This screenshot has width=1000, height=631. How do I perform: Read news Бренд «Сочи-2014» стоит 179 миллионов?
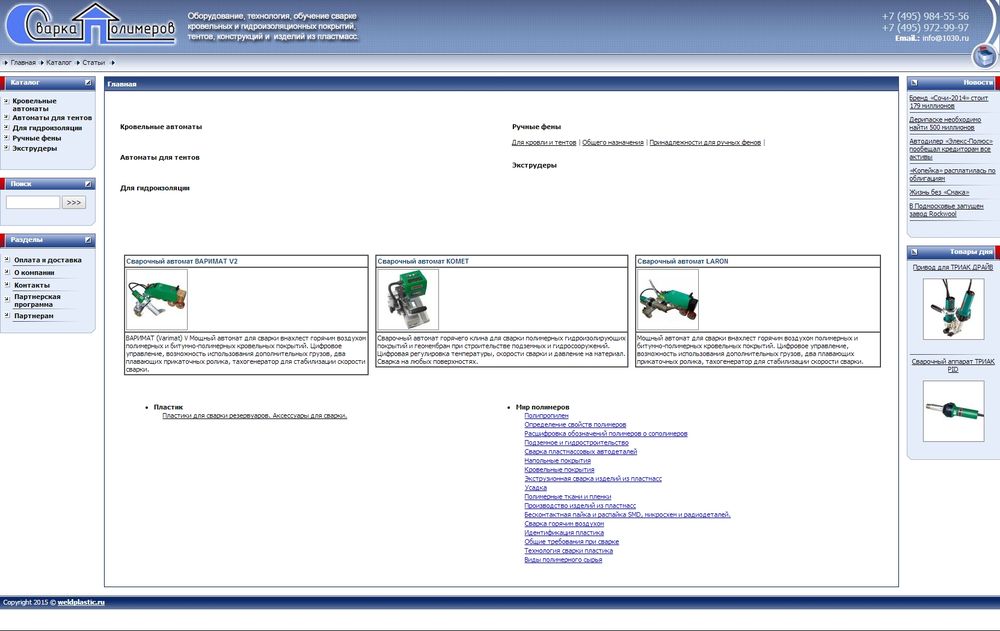pos(949,101)
